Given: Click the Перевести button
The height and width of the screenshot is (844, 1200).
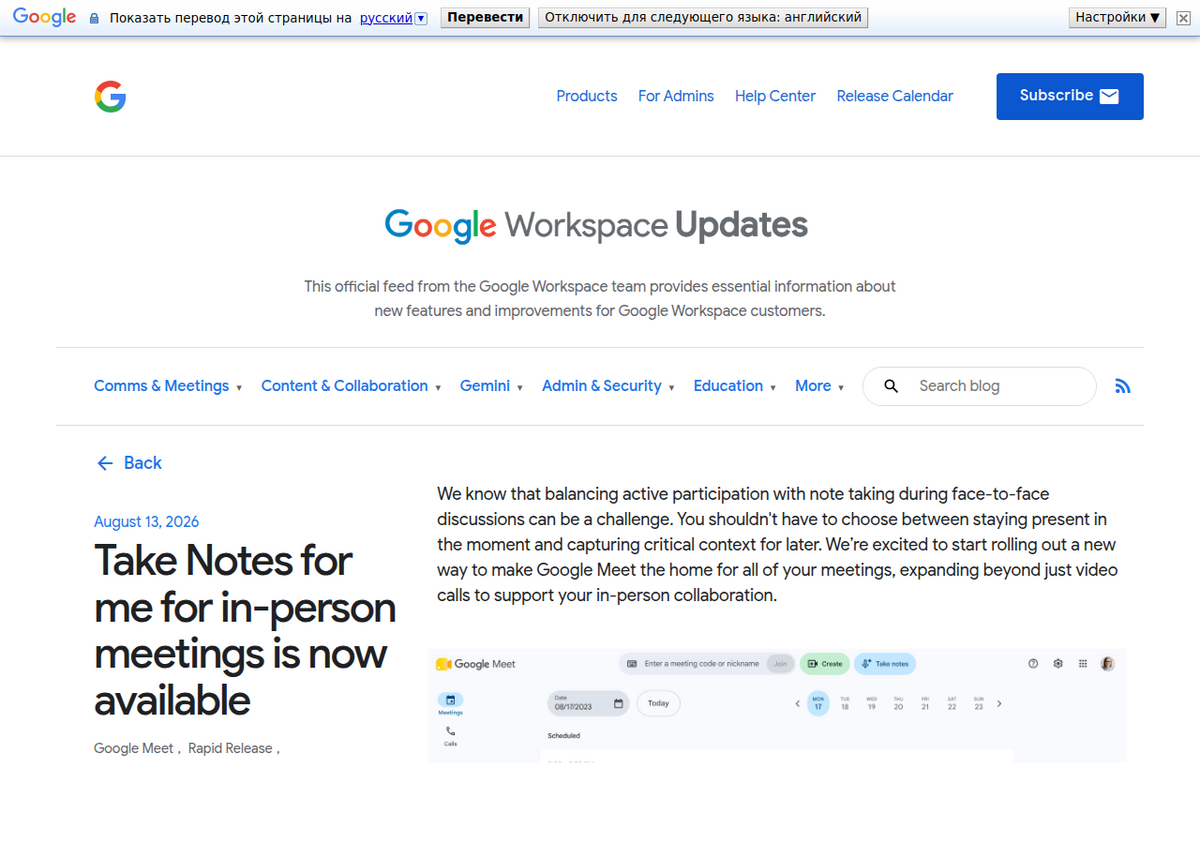Looking at the screenshot, I should tap(485, 17).
